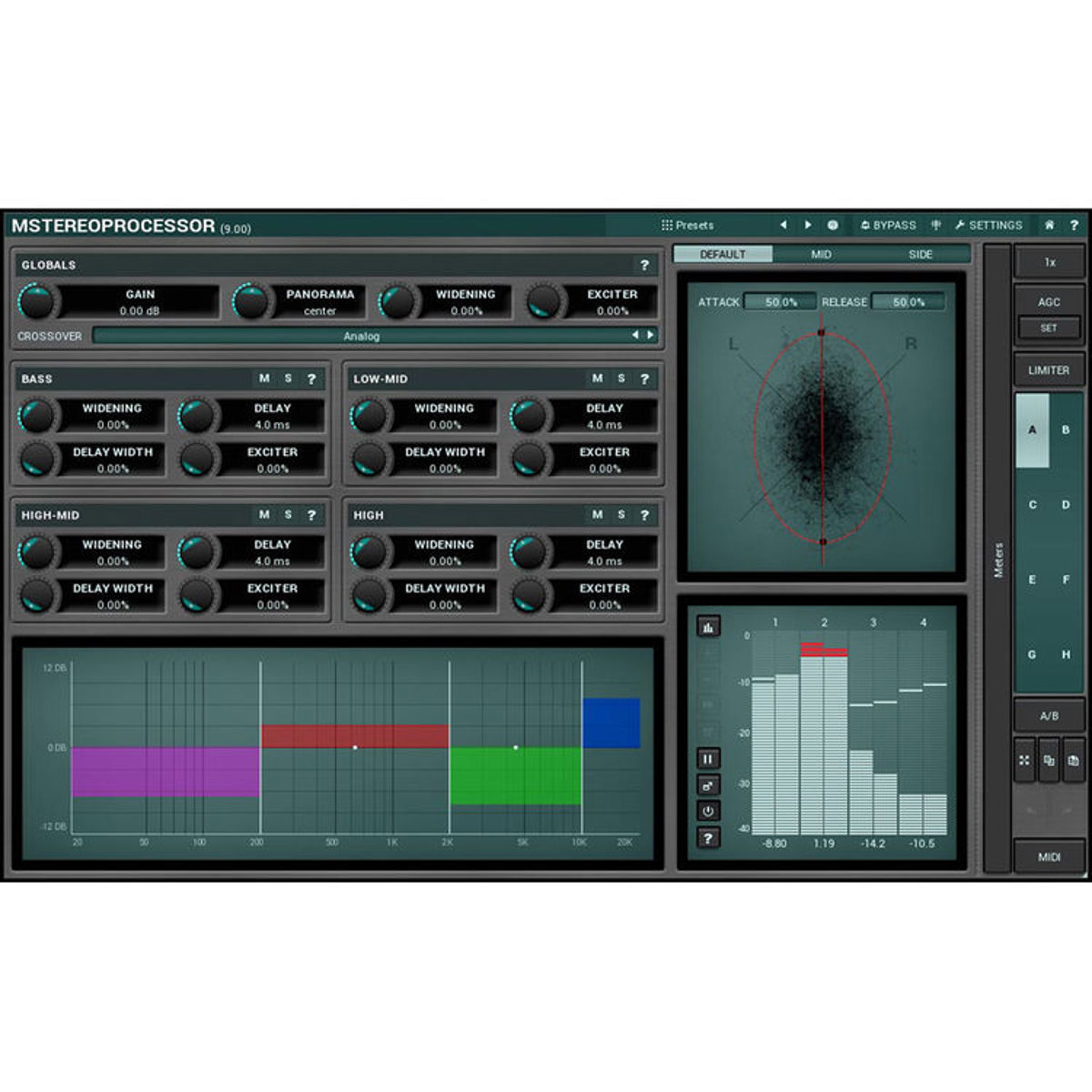Image resolution: width=1092 pixels, height=1092 pixels.
Task: Toggle the LIMITER button
Action: [1049, 370]
